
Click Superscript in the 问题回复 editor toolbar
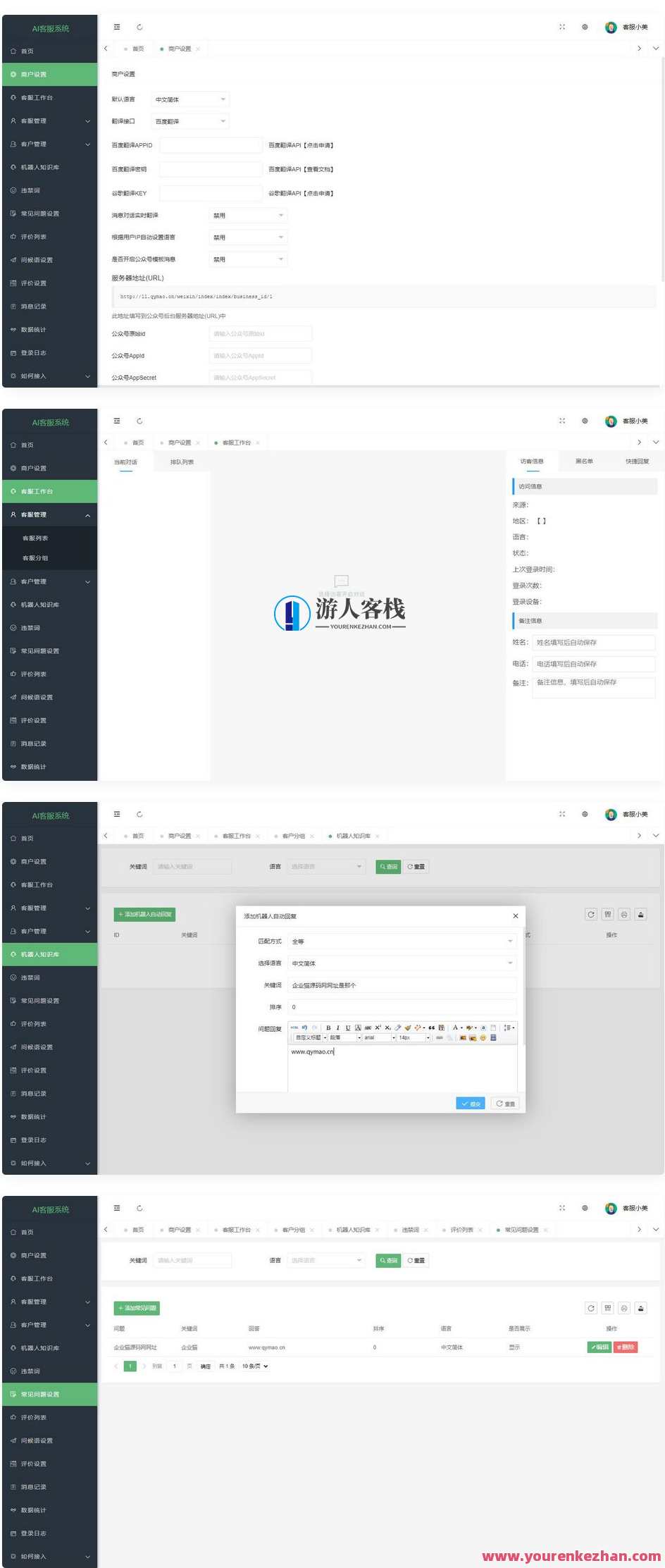click(x=378, y=1027)
